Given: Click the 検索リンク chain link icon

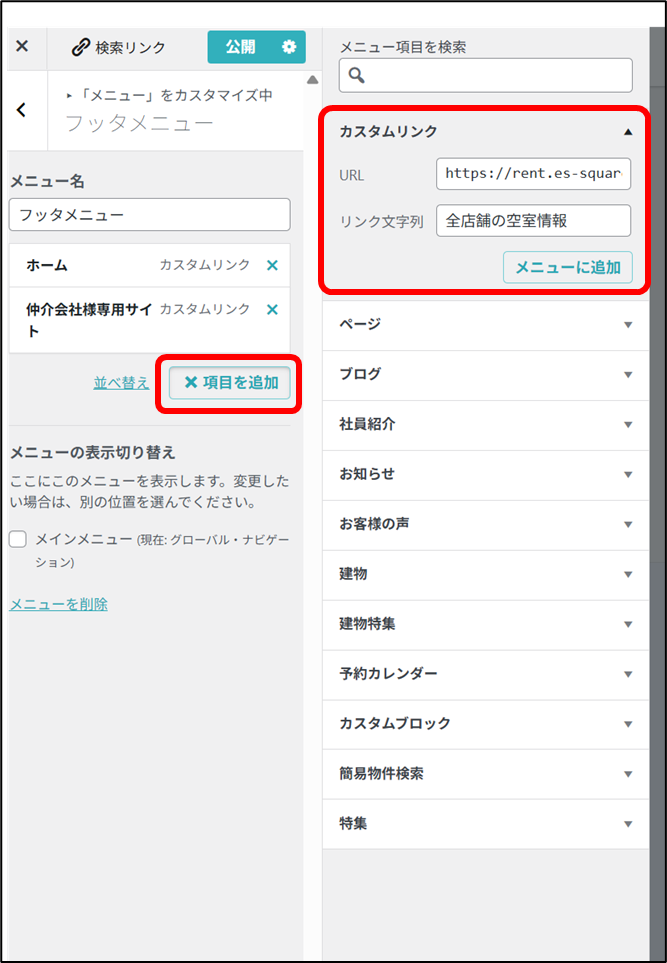Looking at the screenshot, I should 81,48.
